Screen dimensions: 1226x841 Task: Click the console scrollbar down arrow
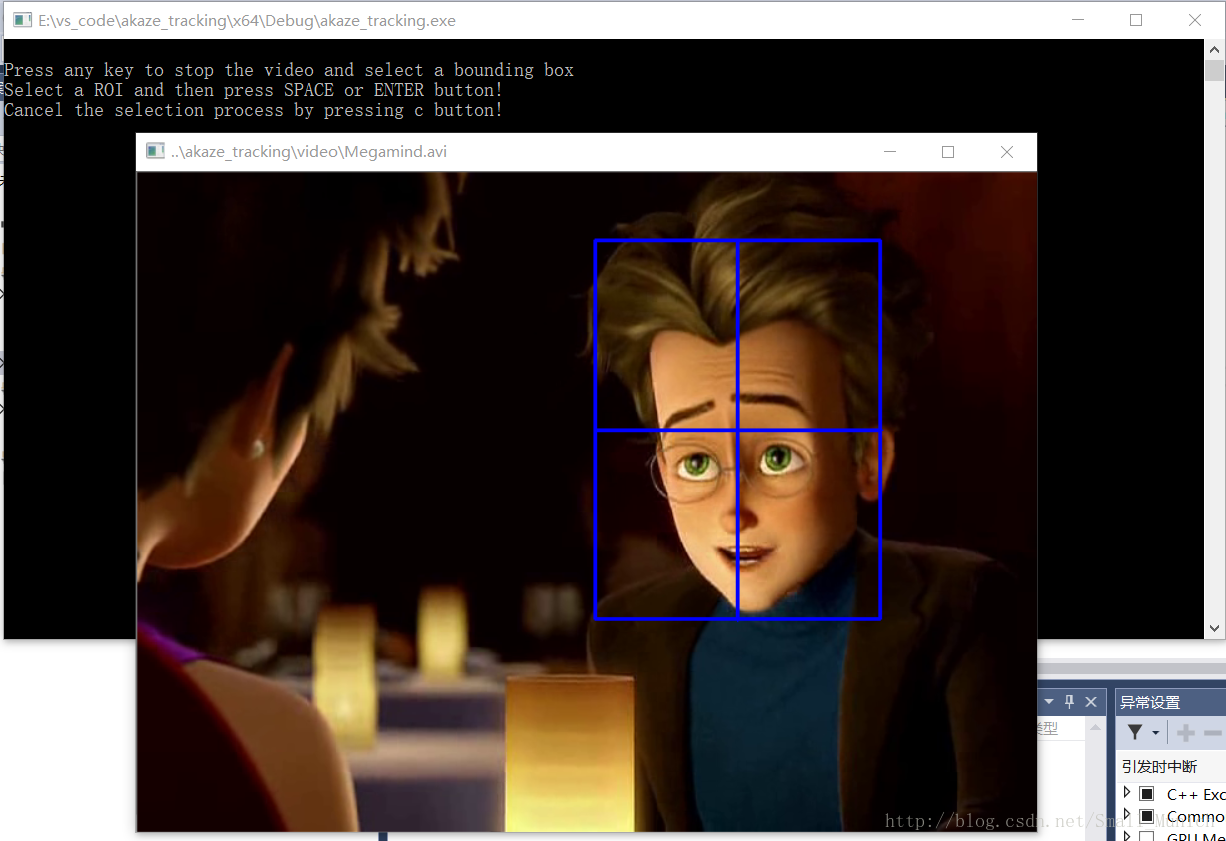[1214, 629]
